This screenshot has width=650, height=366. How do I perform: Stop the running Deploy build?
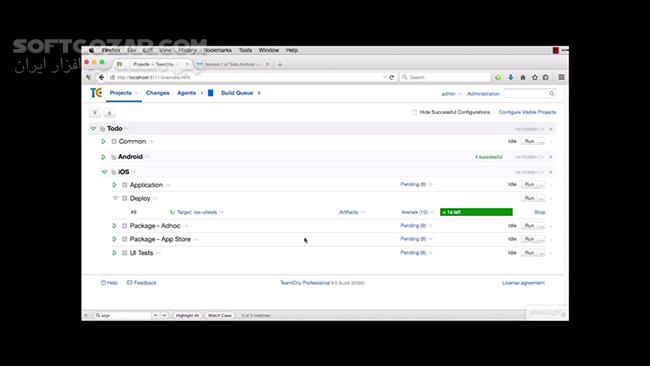(x=540, y=212)
